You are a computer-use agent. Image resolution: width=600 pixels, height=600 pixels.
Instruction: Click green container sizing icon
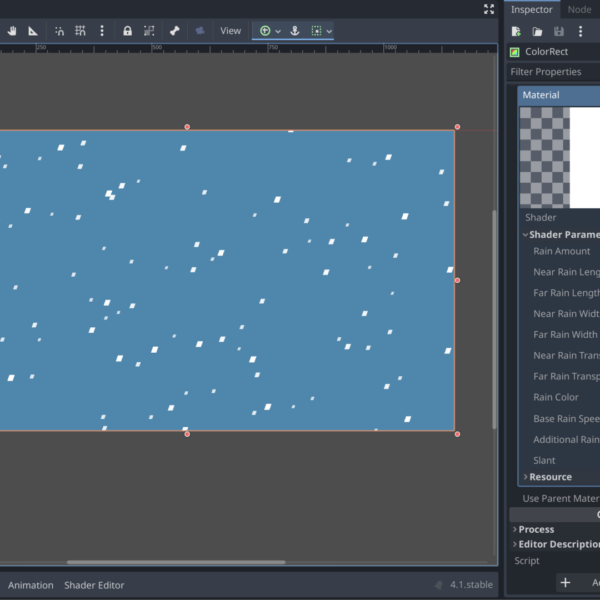[x=316, y=31]
